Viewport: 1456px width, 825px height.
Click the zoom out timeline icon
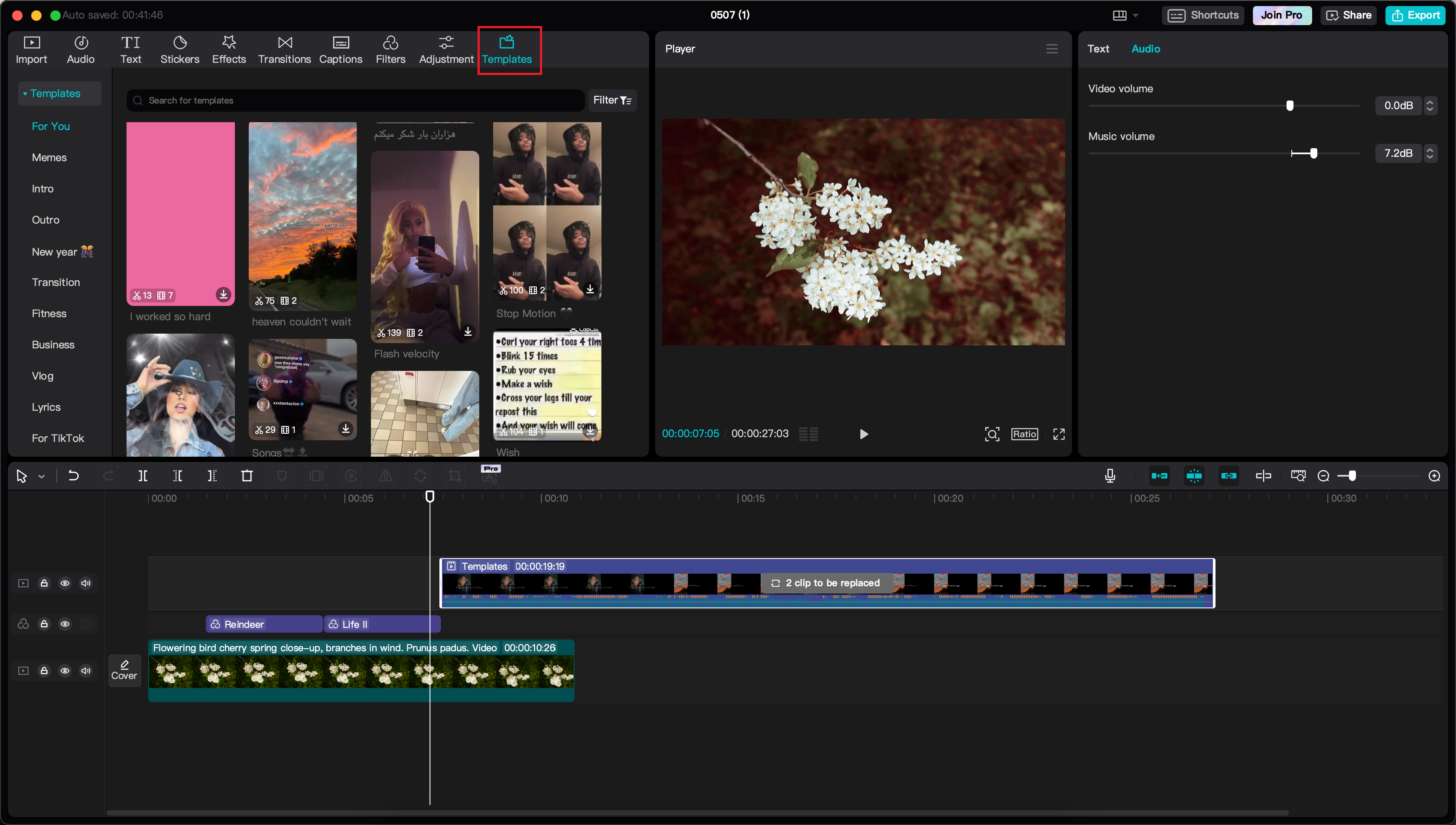pos(1323,476)
